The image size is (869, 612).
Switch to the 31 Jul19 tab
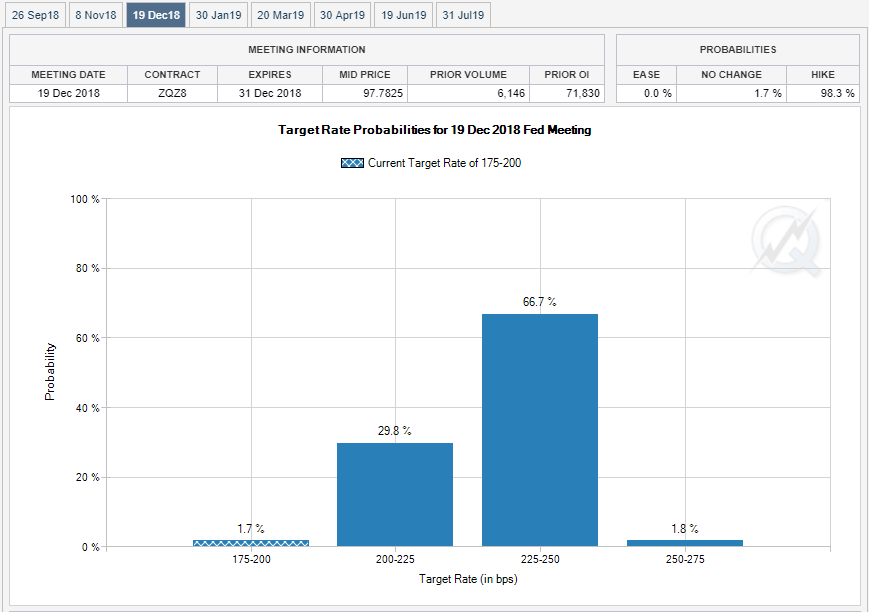[463, 15]
